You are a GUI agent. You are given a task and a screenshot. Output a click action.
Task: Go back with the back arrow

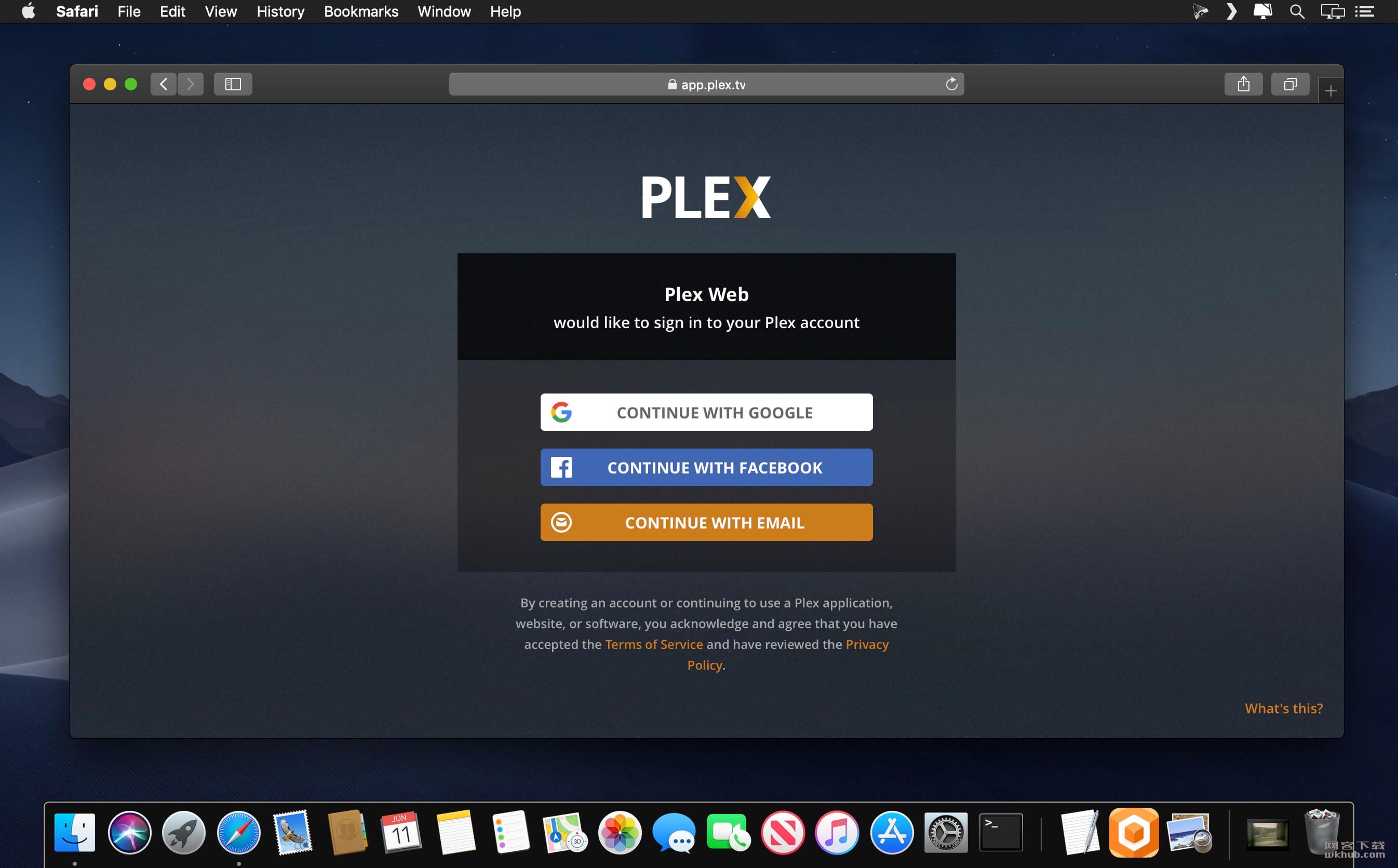(164, 85)
